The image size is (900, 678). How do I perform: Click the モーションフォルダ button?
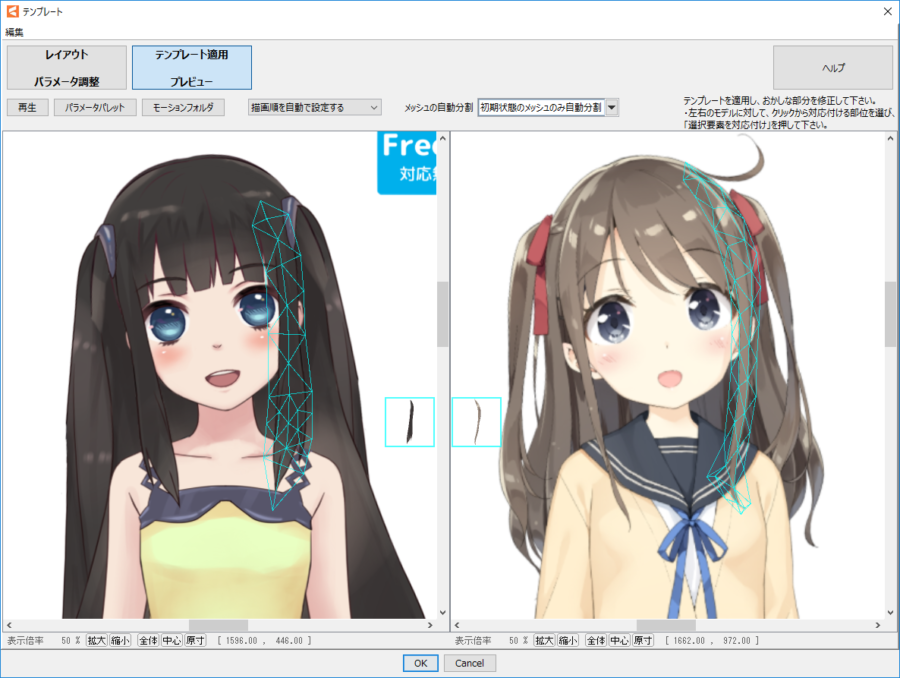click(183, 107)
